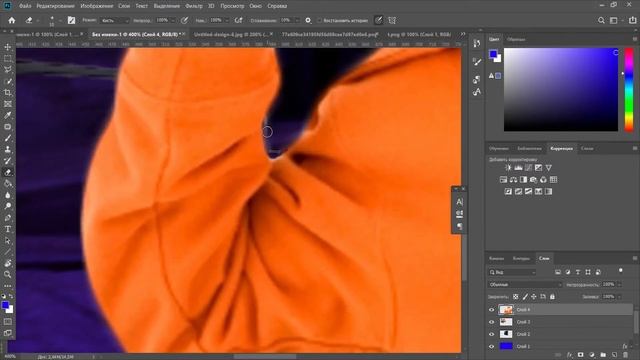The height and width of the screenshot is (360, 640).
Task: Delete layer using the trash icon
Action: click(625, 355)
